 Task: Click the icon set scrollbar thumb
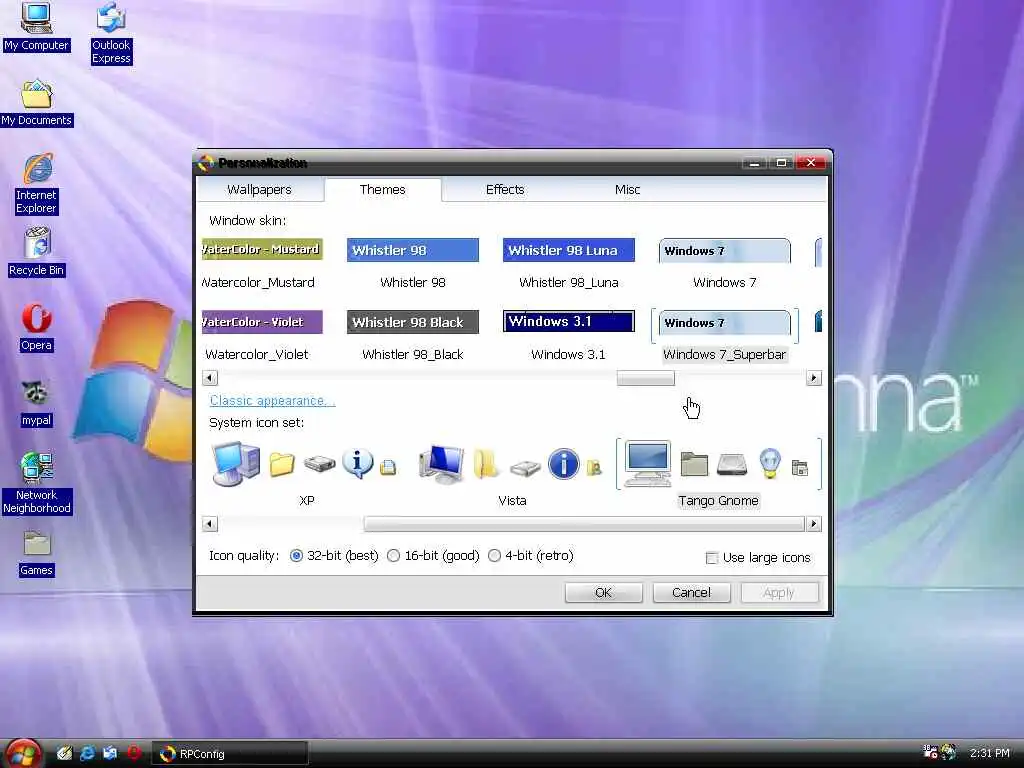(x=584, y=524)
